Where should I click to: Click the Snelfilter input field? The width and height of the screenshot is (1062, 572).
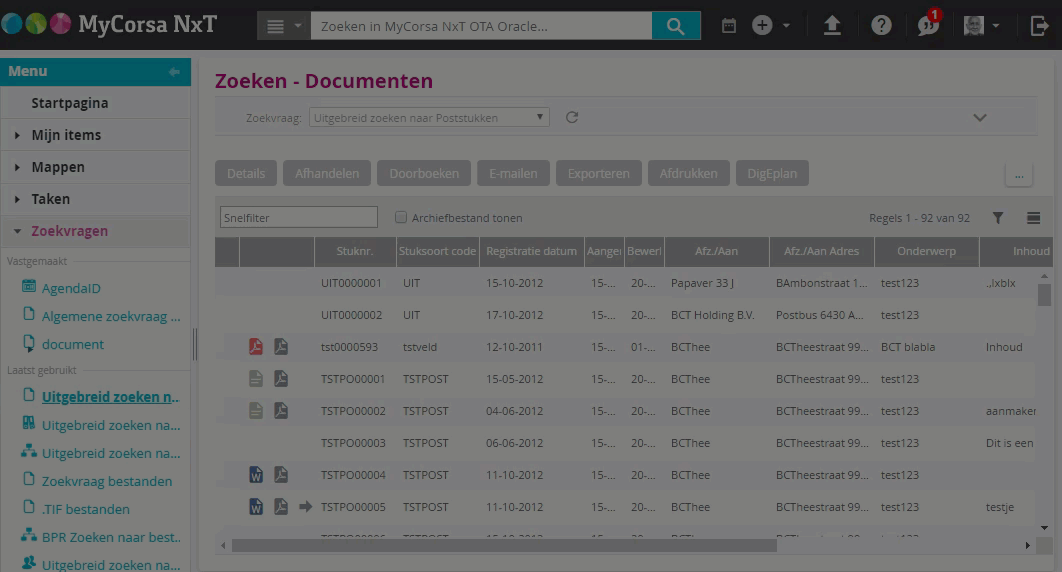click(x=299, y=217)
